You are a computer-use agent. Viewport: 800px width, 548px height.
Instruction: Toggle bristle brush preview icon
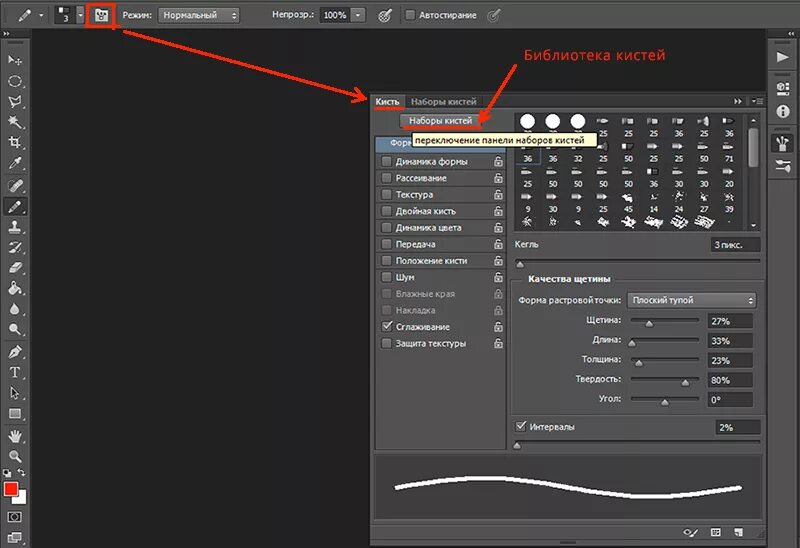coord(690,532)
